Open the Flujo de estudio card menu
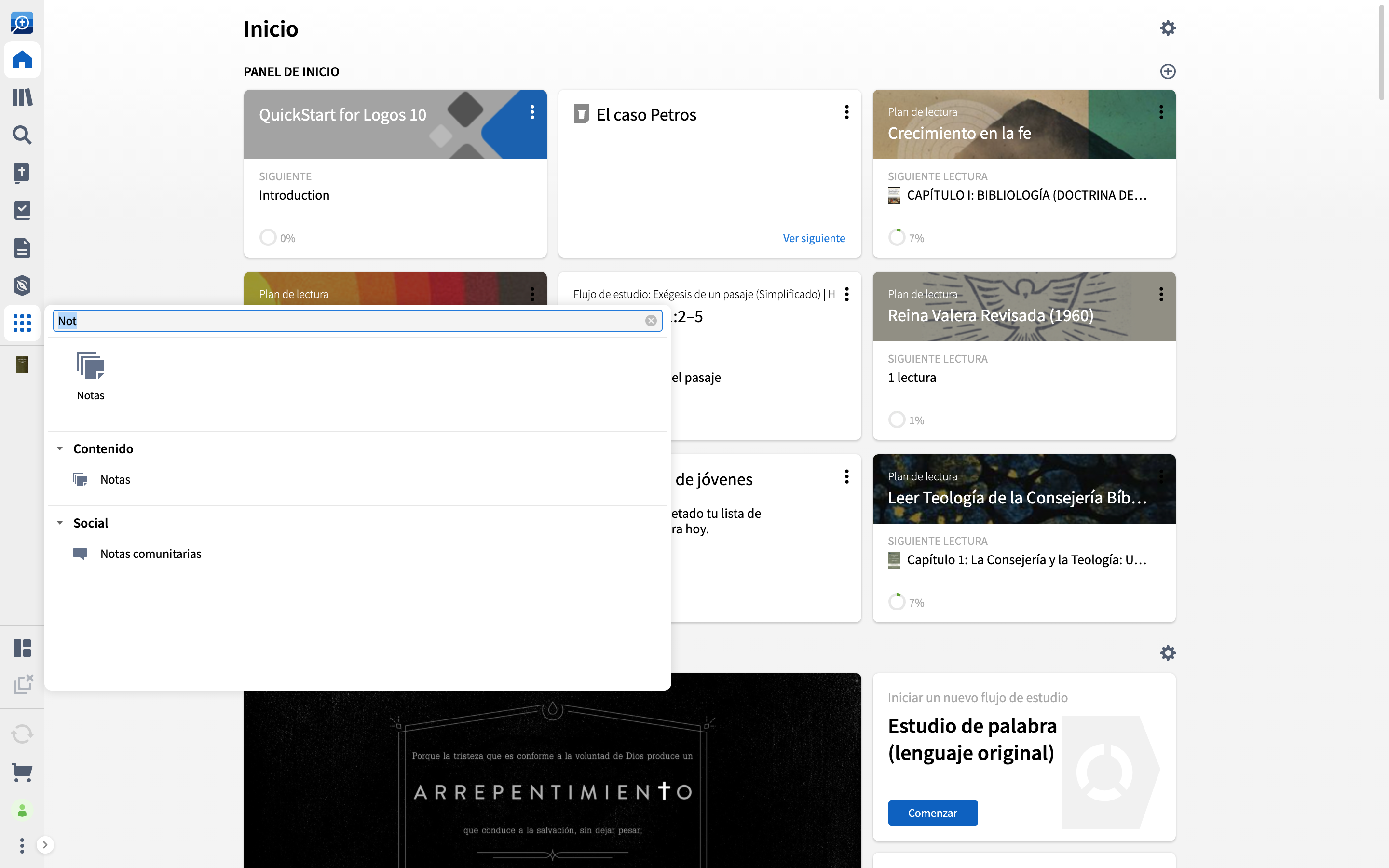Viewport: 1389px width, 868px height. 846,294
